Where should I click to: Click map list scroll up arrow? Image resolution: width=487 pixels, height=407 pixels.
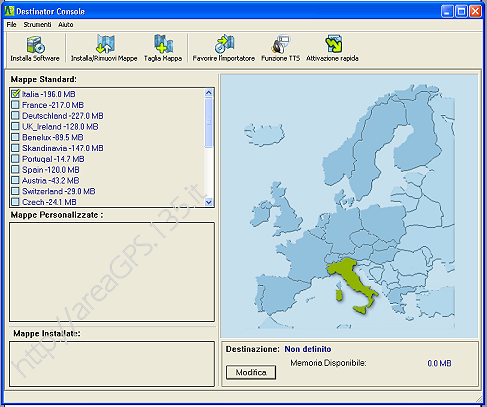209,93
